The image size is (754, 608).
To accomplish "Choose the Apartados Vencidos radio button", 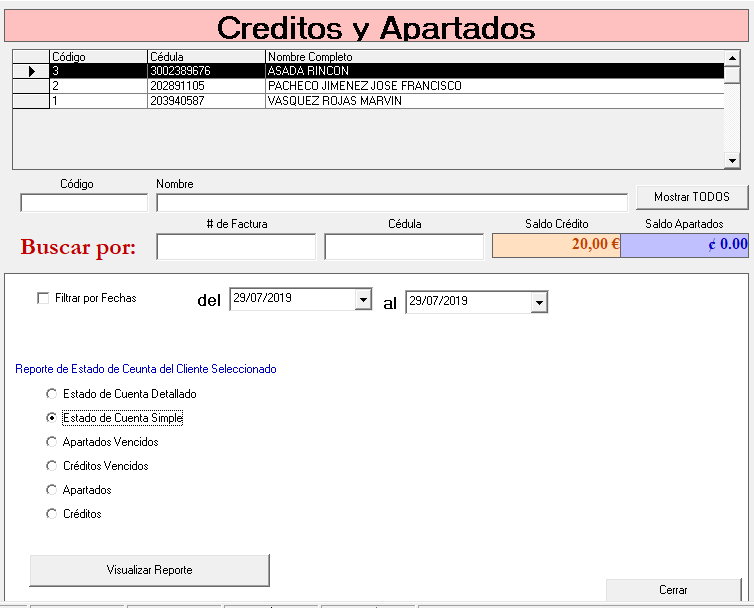I will pyautogui.click(x=52, y=442).
